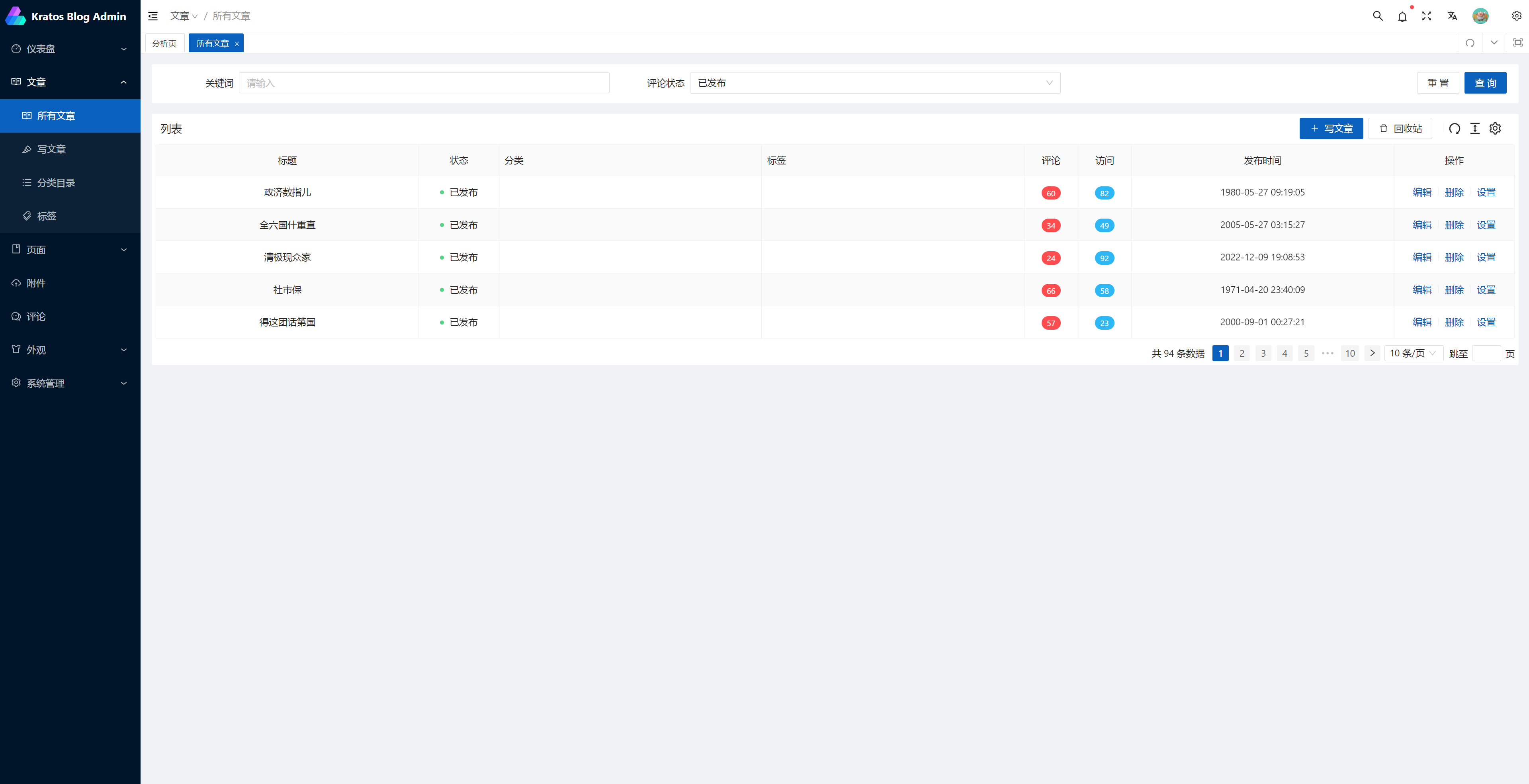The width and height of the screenshot is (1529, 784).
Task: Toggle tab content maximize icon
Action: tap(1517, 43)
